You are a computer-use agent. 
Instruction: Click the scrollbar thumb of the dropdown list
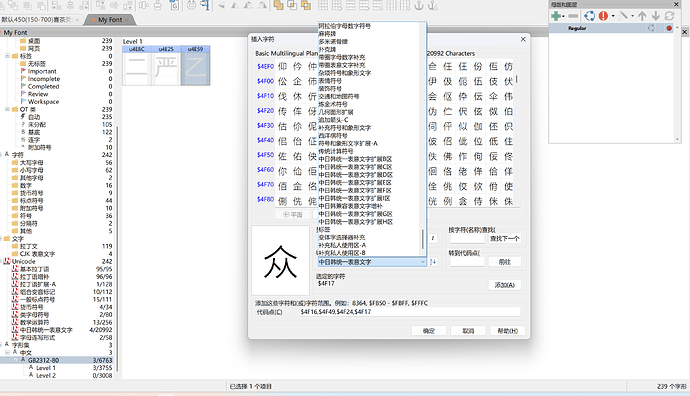[423, 239]
